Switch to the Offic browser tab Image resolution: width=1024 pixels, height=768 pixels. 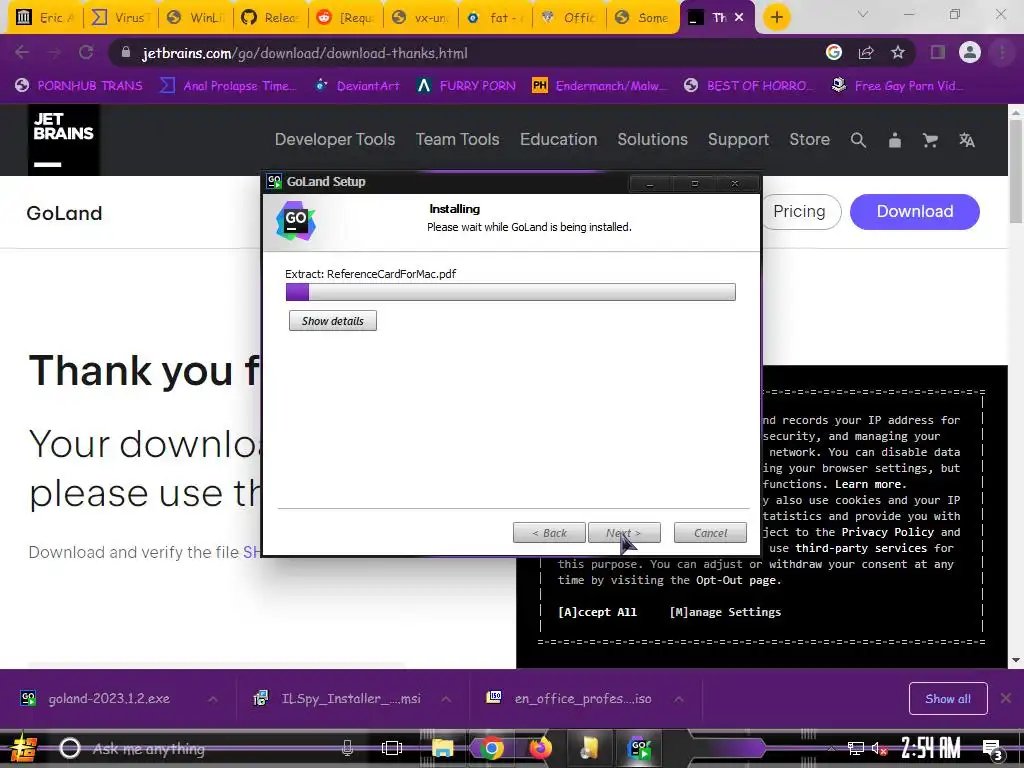571,18
